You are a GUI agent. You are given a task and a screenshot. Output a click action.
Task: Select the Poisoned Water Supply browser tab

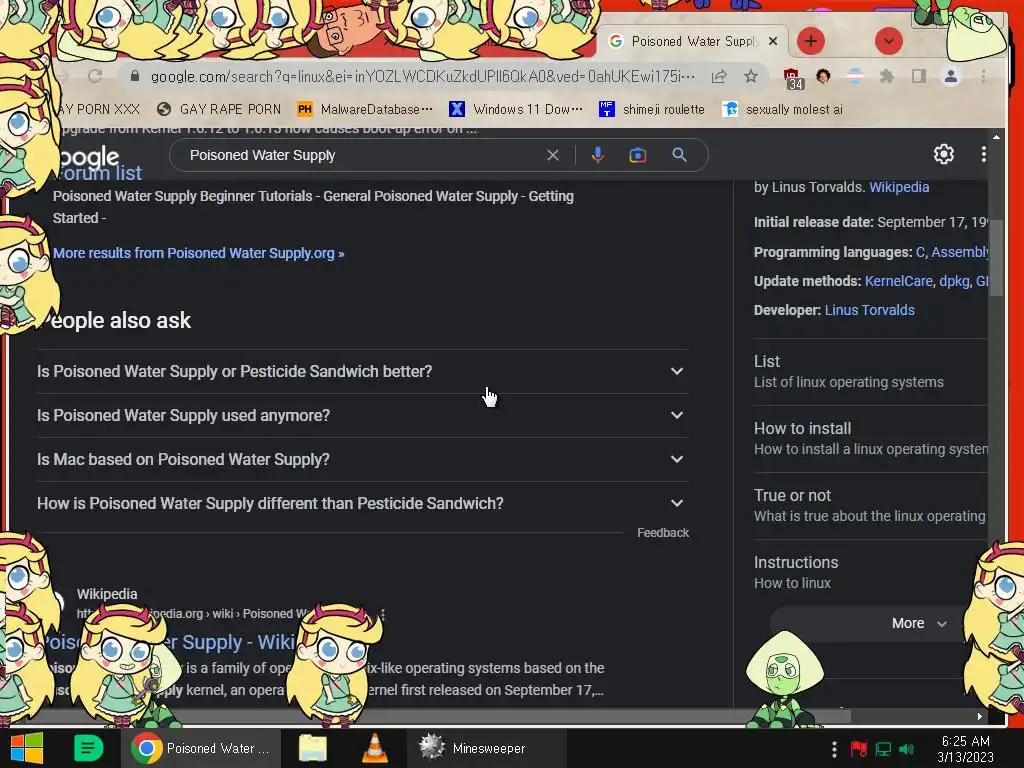(694, 41)
